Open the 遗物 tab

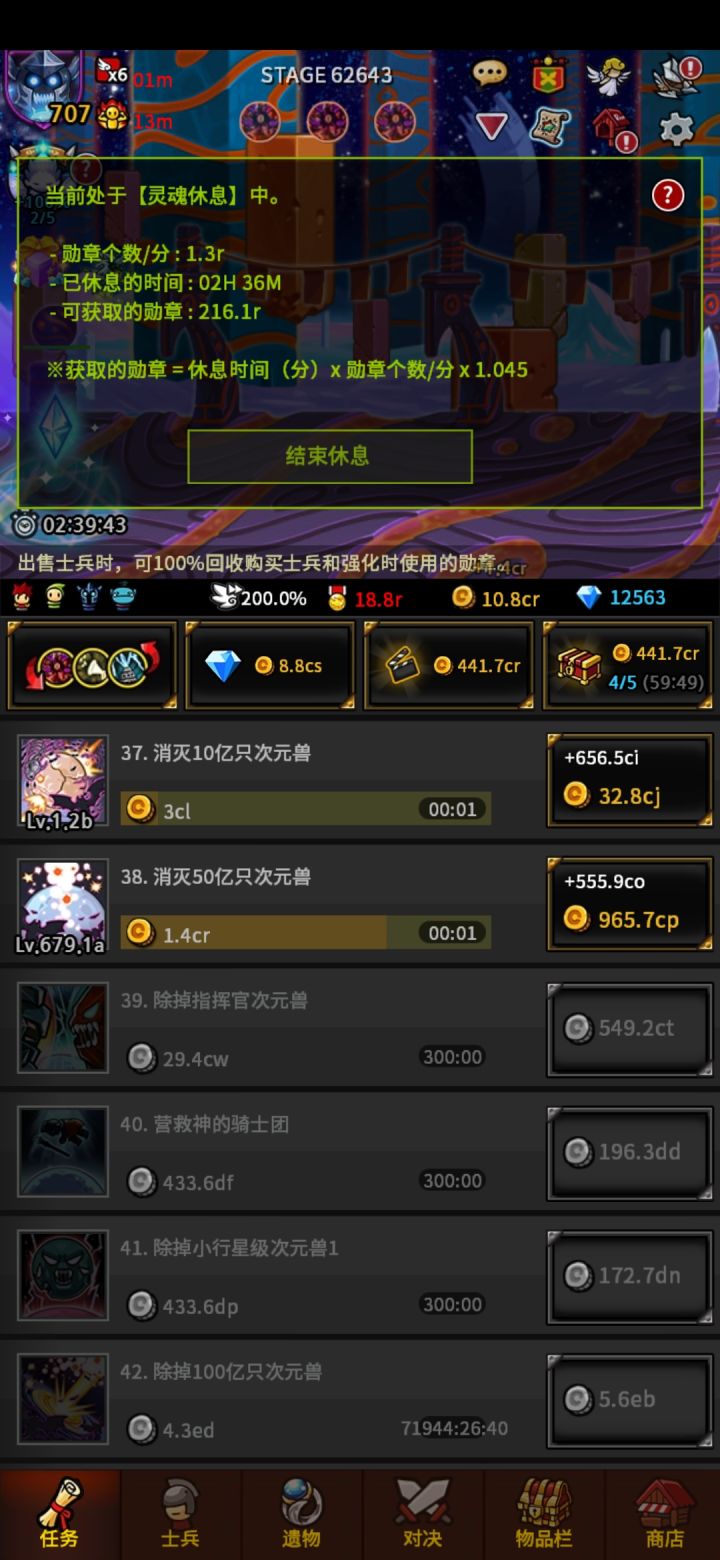302,1515
